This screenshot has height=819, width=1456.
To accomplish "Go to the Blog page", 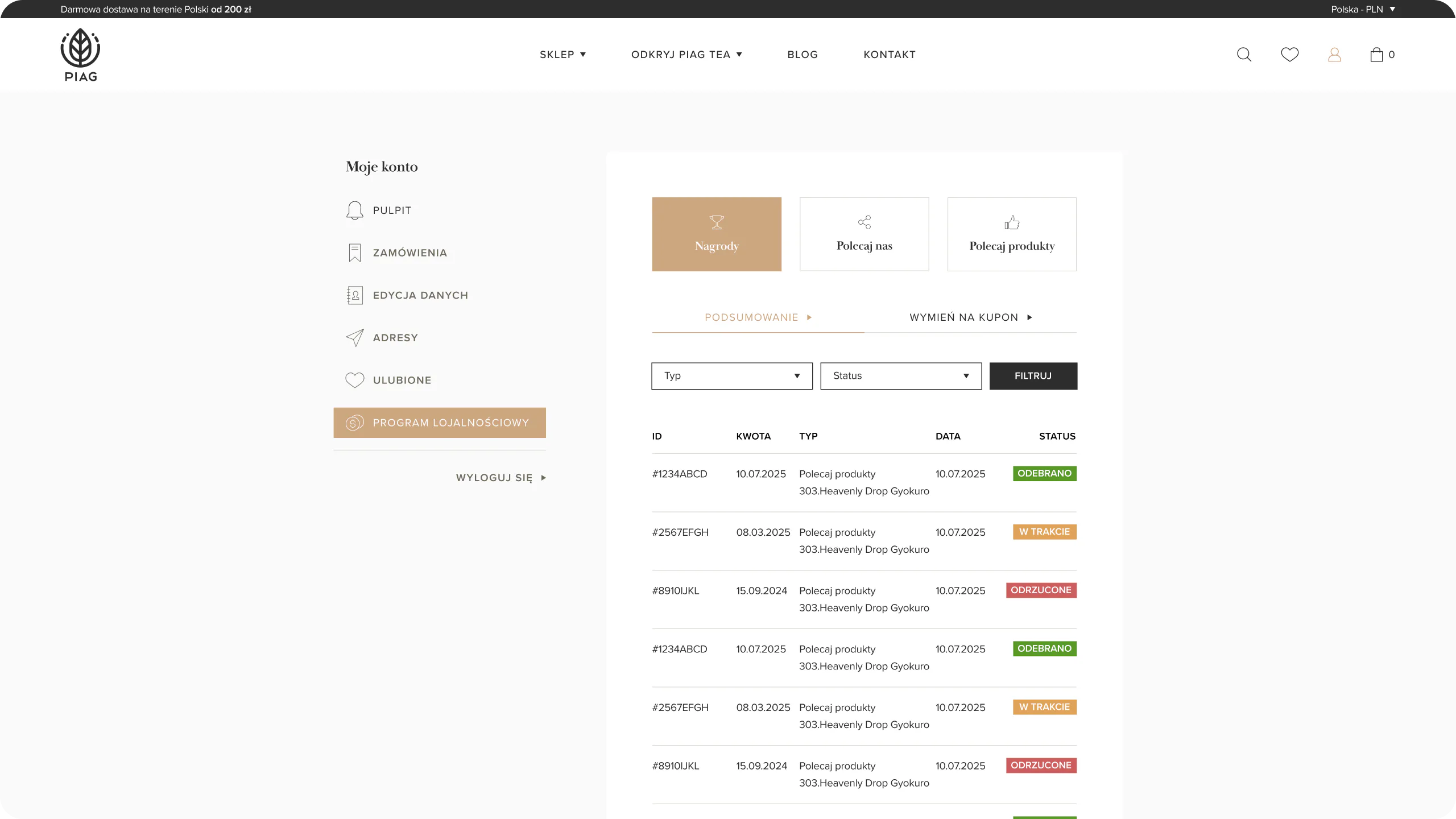I will point(803,55).
